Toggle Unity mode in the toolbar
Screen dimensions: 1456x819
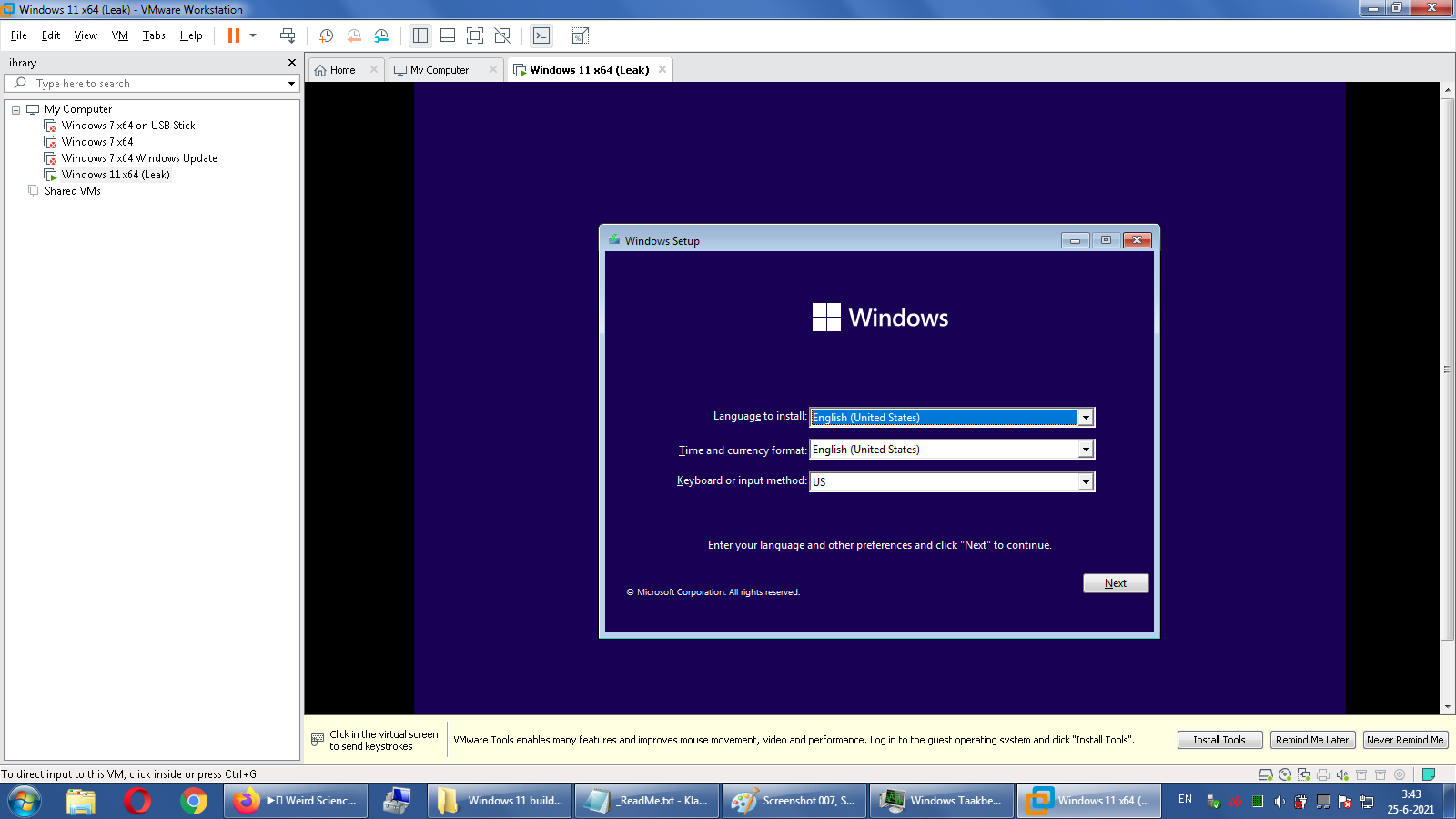(501, 35)
